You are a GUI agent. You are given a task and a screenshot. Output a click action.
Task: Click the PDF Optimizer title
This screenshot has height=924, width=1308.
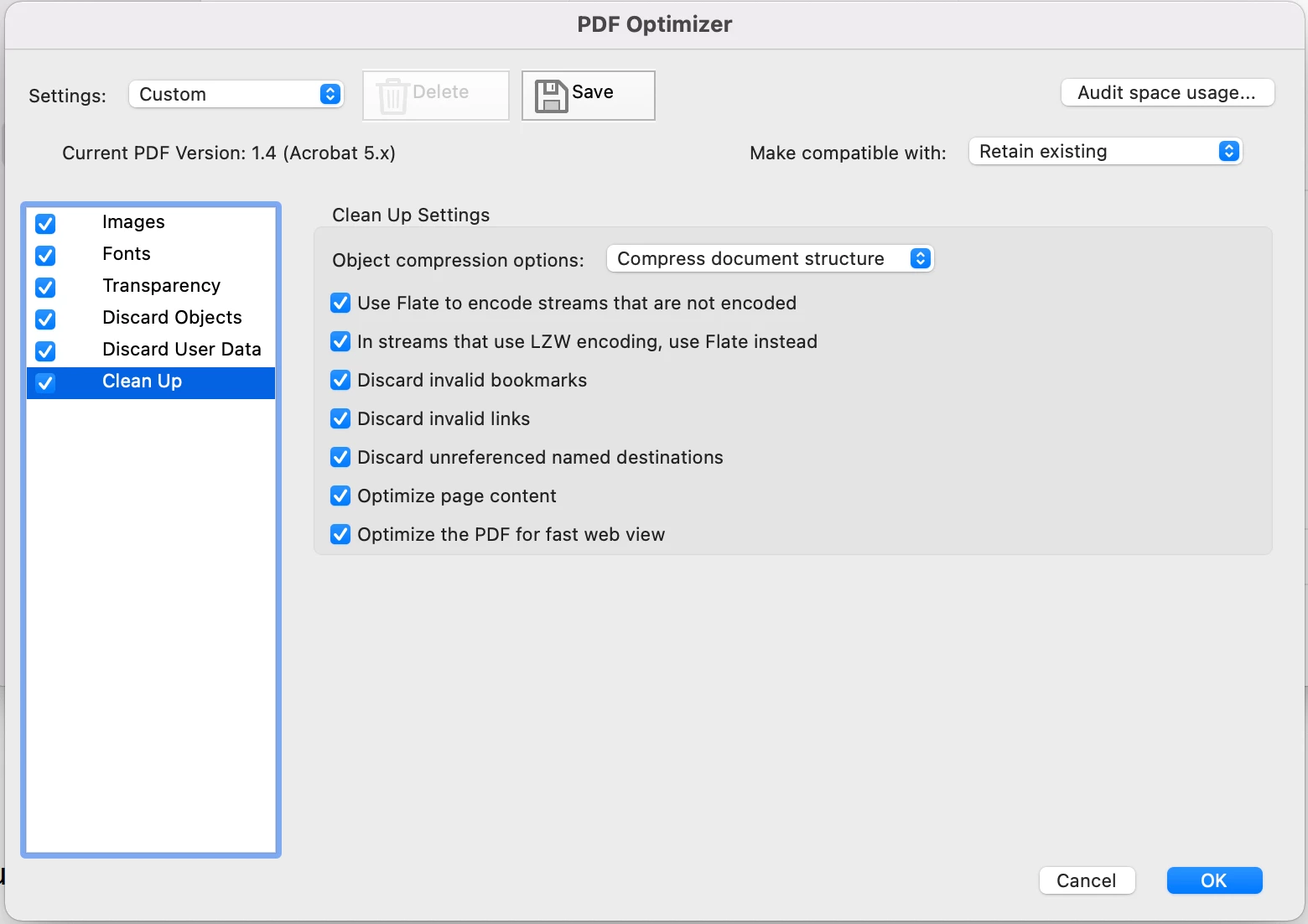[x=655, y=24]
